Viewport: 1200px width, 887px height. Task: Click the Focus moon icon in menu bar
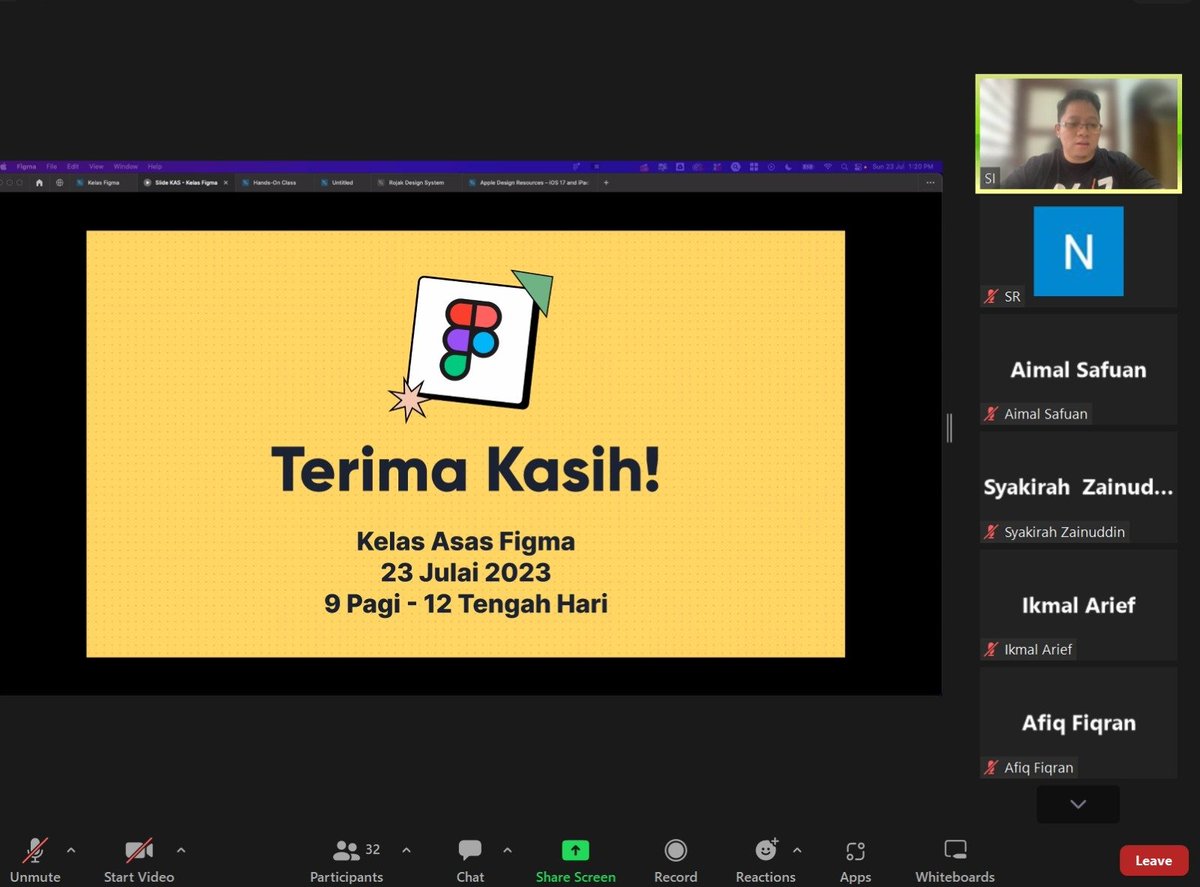click(788, 167)
